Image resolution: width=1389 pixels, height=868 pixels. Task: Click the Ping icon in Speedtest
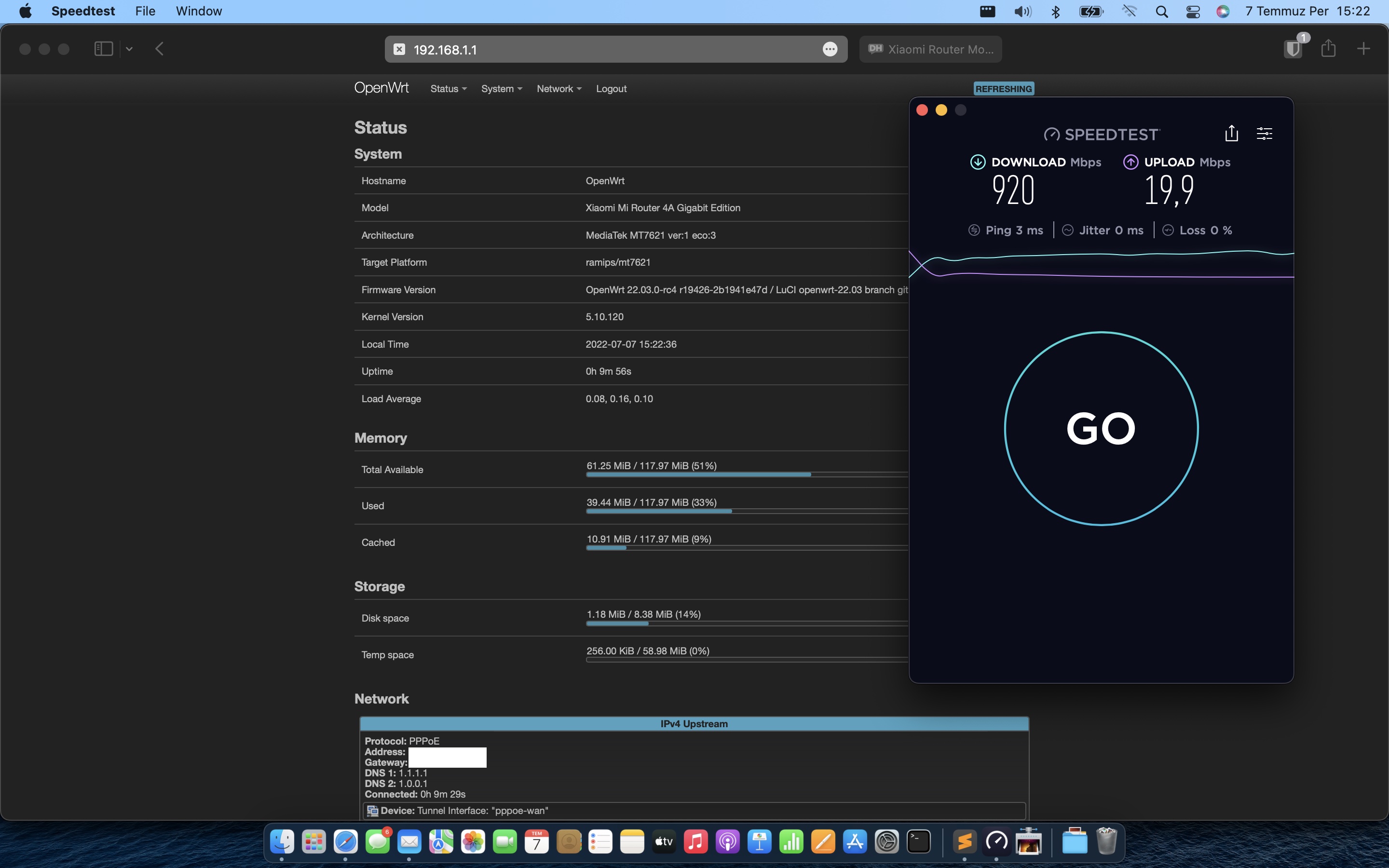coord(974,230)
